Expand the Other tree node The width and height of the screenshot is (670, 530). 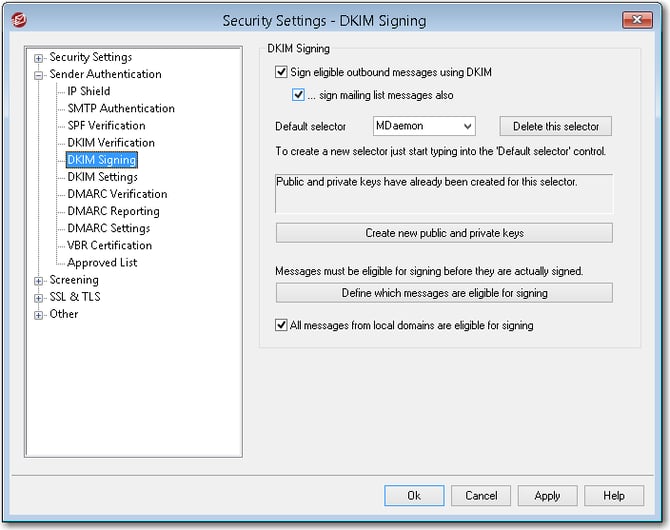(38, 315)
